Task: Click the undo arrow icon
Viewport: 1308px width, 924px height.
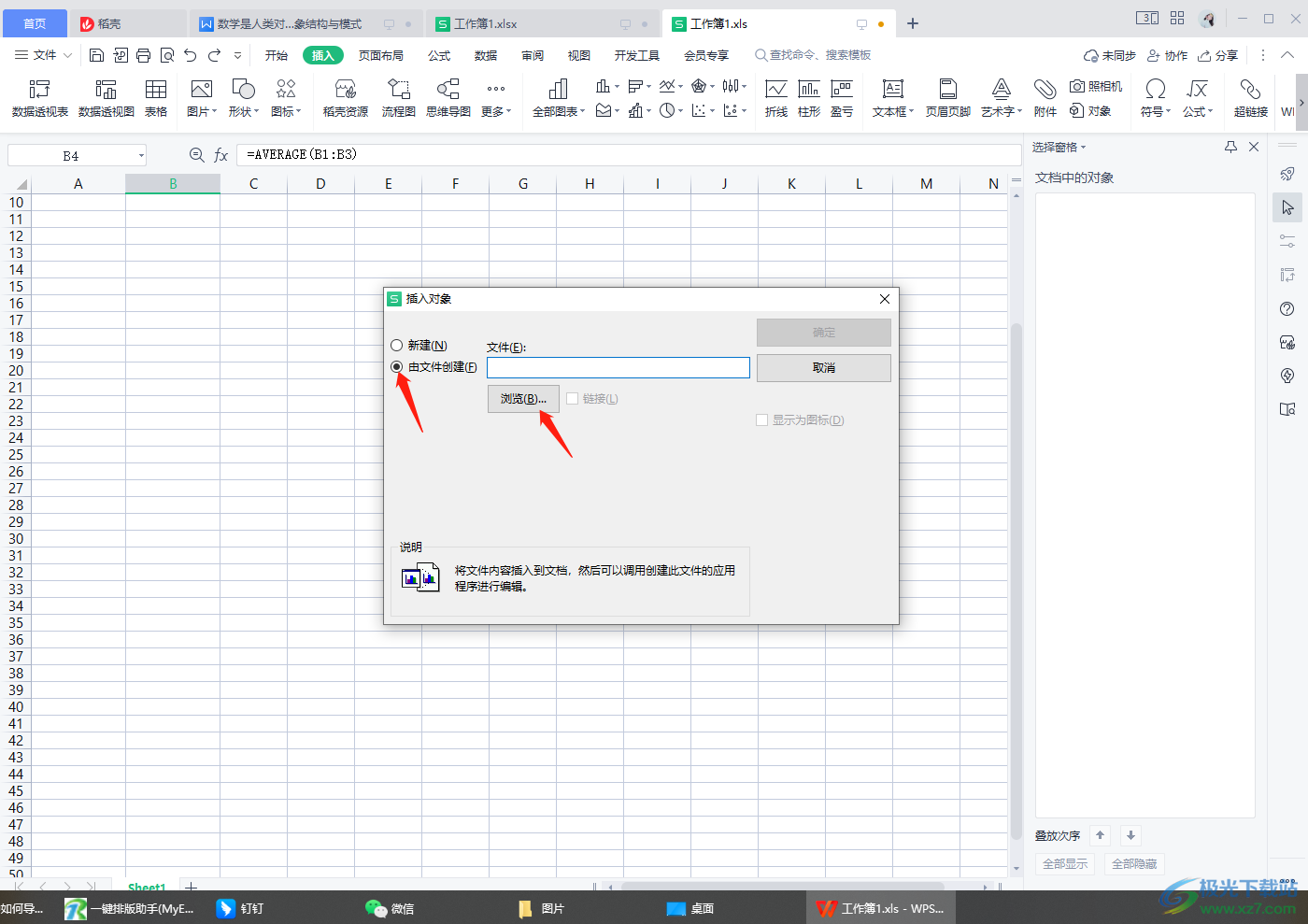Action: tap(191, 55)
